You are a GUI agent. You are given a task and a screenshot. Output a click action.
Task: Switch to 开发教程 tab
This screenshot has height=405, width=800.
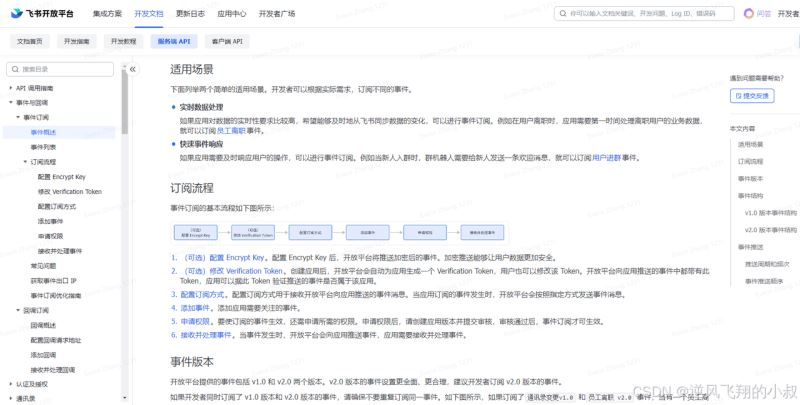(x=123, y=41)
